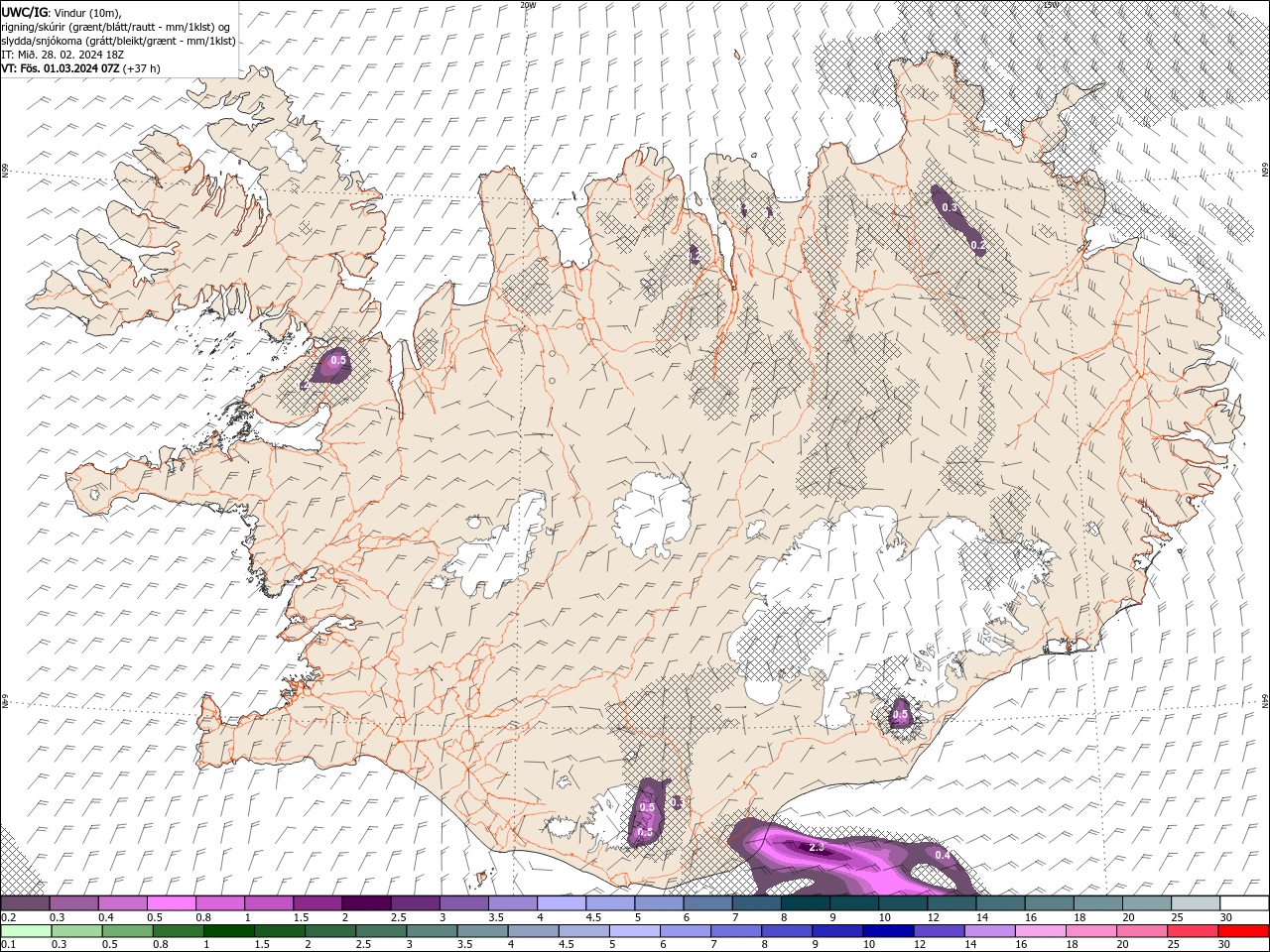
Task: Click the '15W' longitude label at the top
Action: (1051, 5)
